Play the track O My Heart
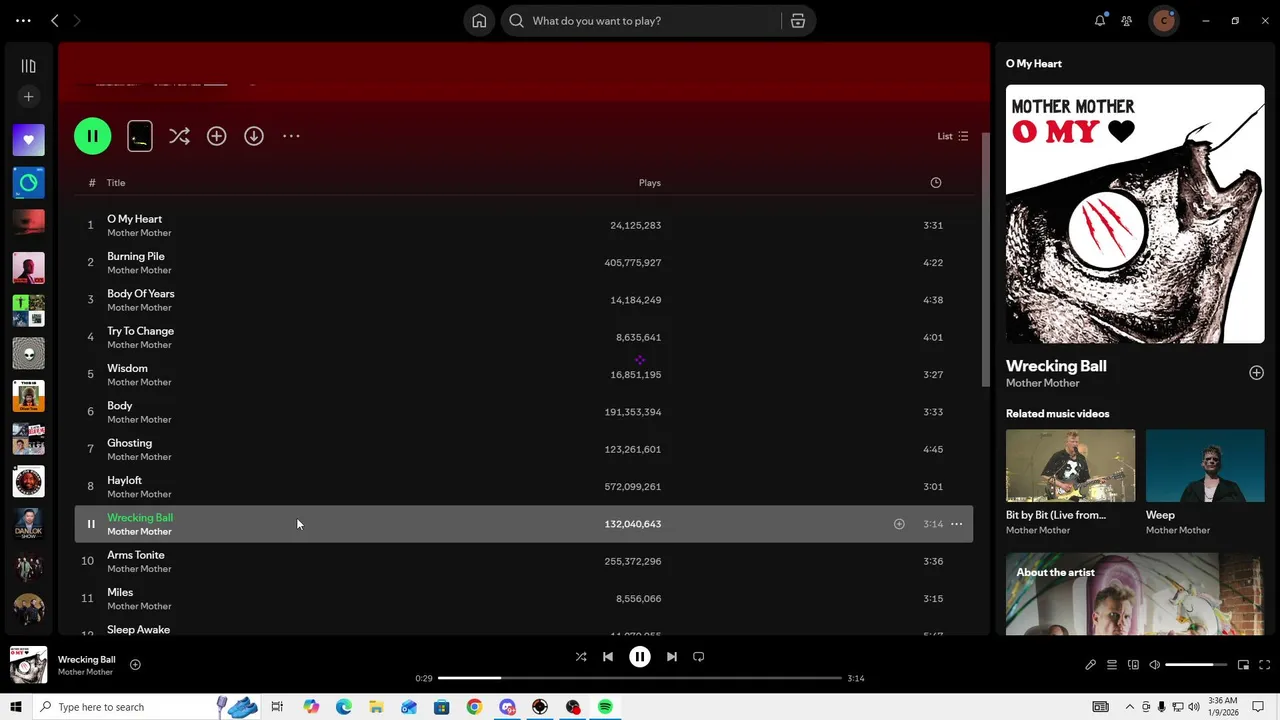This screenshot has width=1280, height=720. (x=524, y=225)
